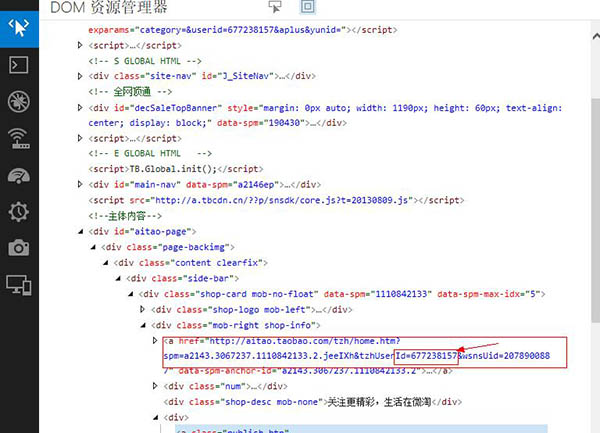Expand the first collapsed script node
600x433 pixels.
[80, 45]
